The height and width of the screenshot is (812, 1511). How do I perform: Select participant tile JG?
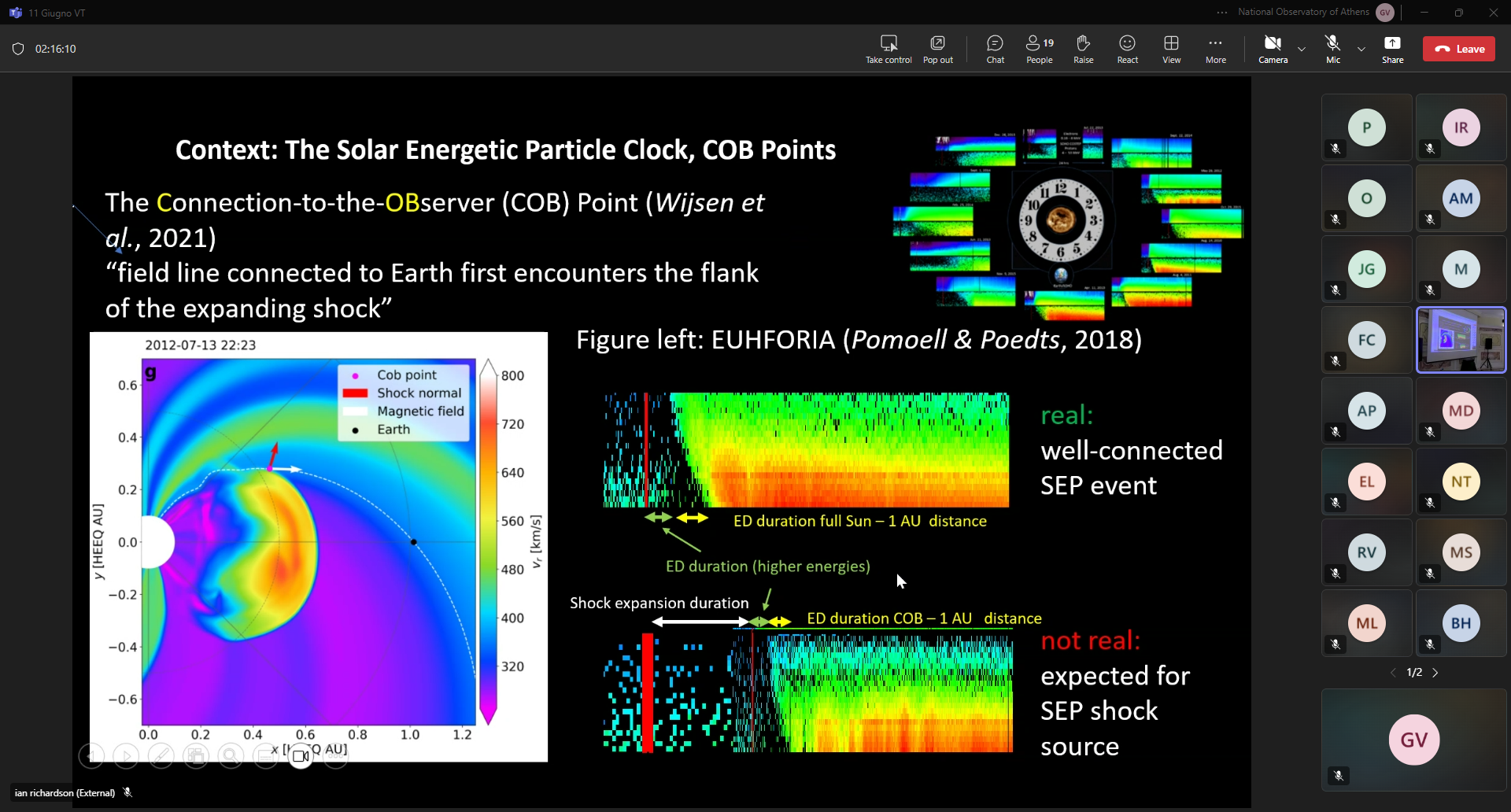point(1367,269)
